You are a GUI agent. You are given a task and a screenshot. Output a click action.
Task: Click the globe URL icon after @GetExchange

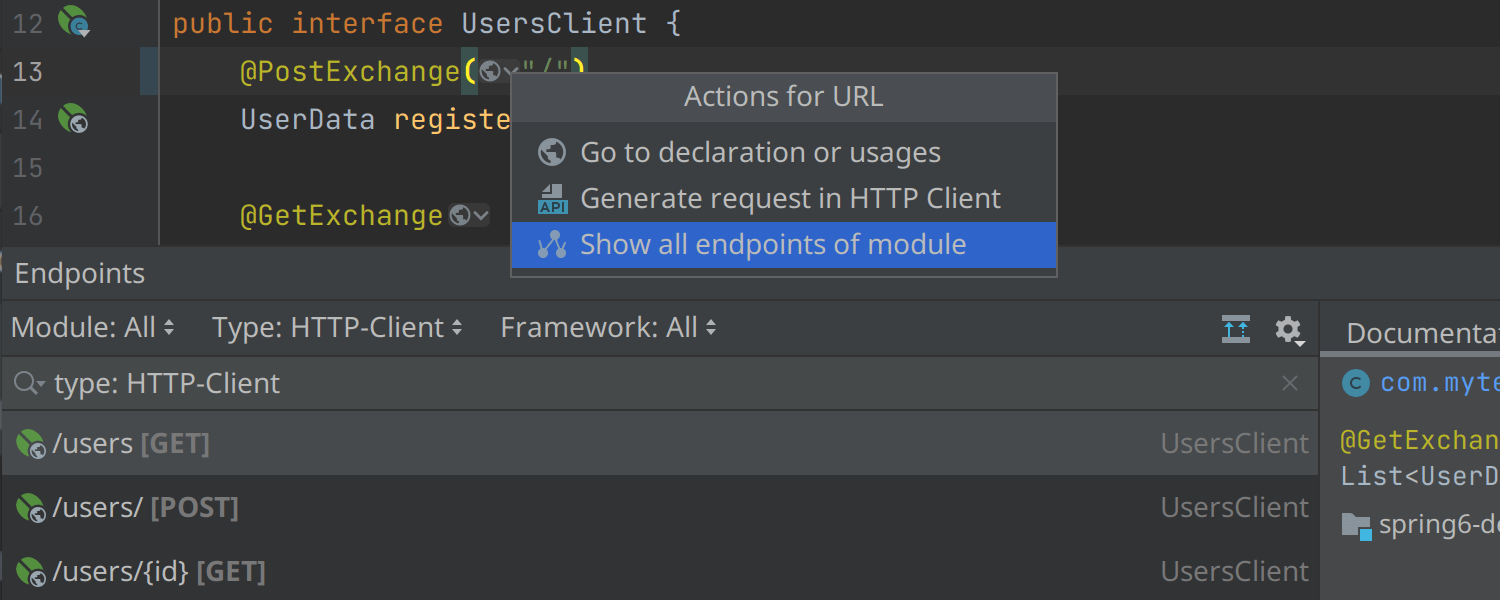[460, 215]
